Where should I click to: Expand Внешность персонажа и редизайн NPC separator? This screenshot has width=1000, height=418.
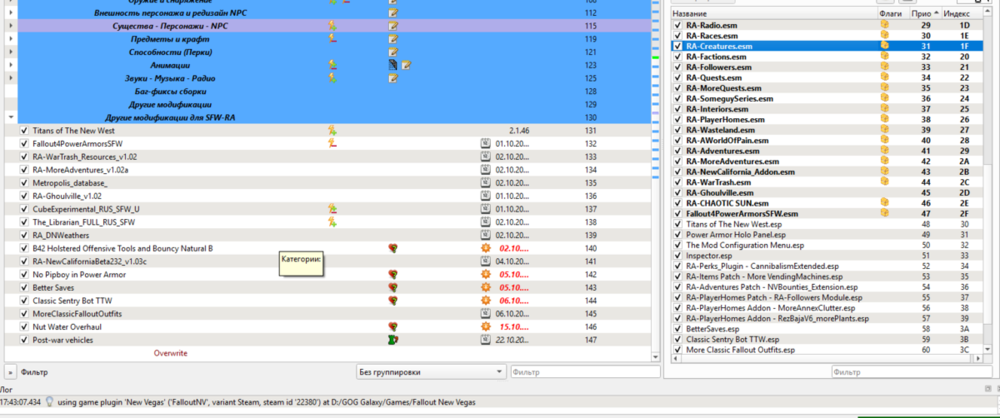pos(11,13)
